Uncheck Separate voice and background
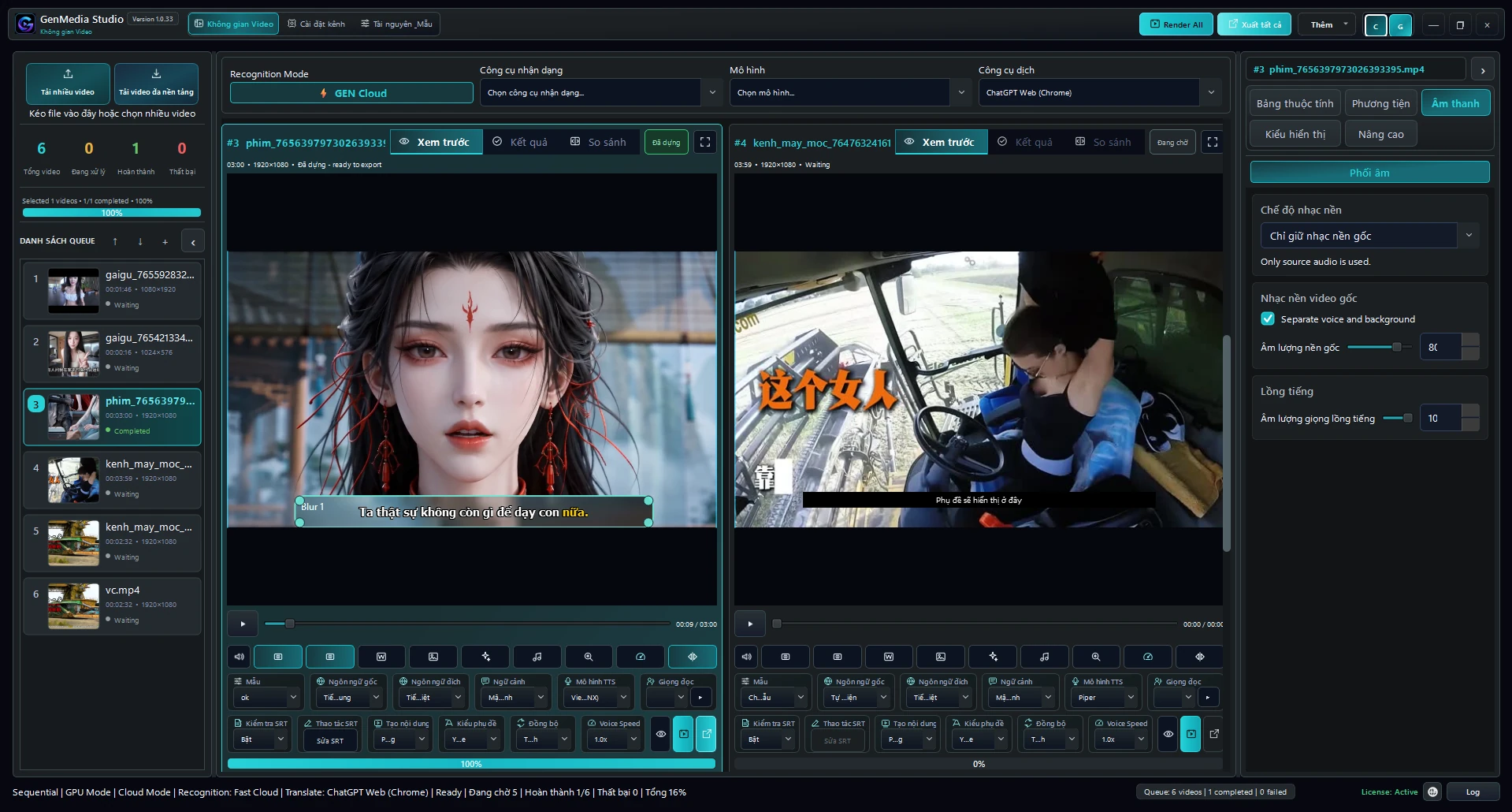1512x812 pixels. (1268, 318)
